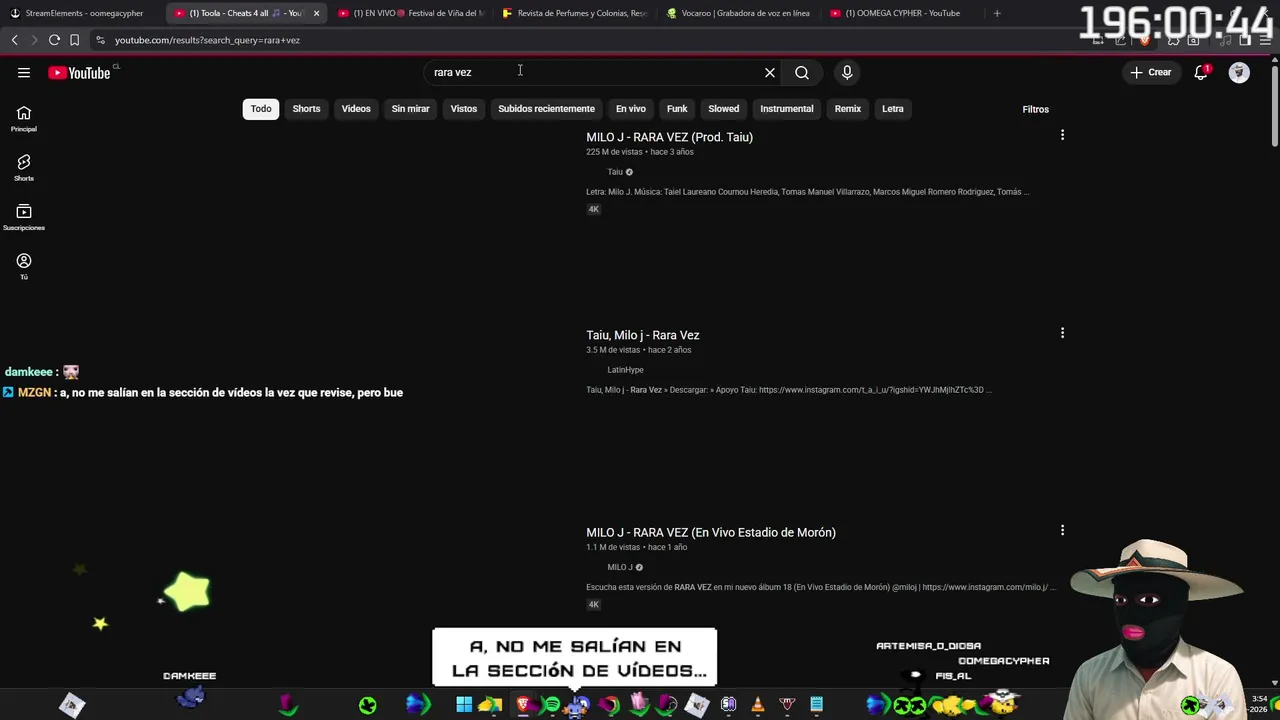Open a new browser tab
Image resolution: width=1280 pixels, height=720 pixels.
tap(997, 13)
